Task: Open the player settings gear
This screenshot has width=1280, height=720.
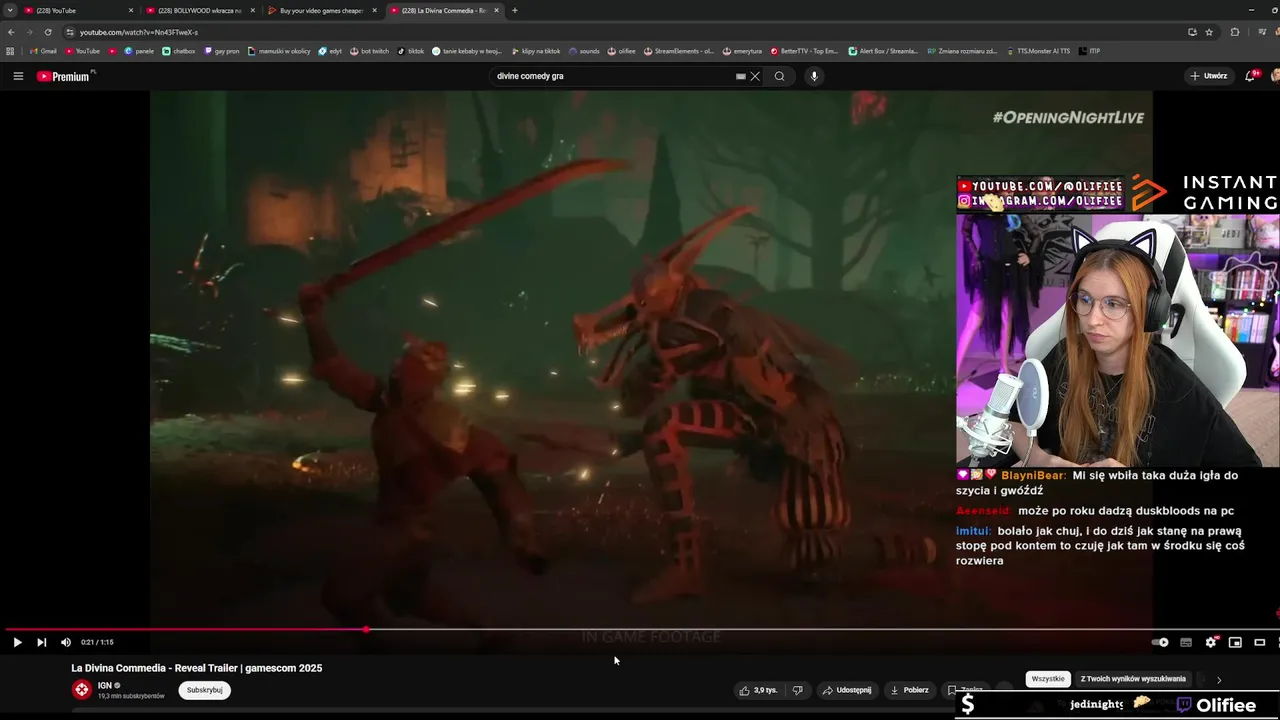Action: click(1211, 642)
